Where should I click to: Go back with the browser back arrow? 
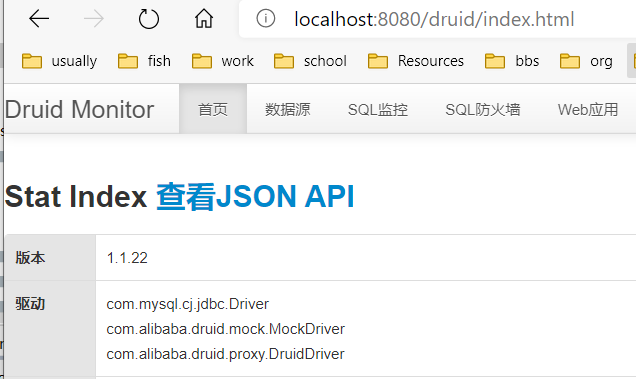(x=39, y=19)
